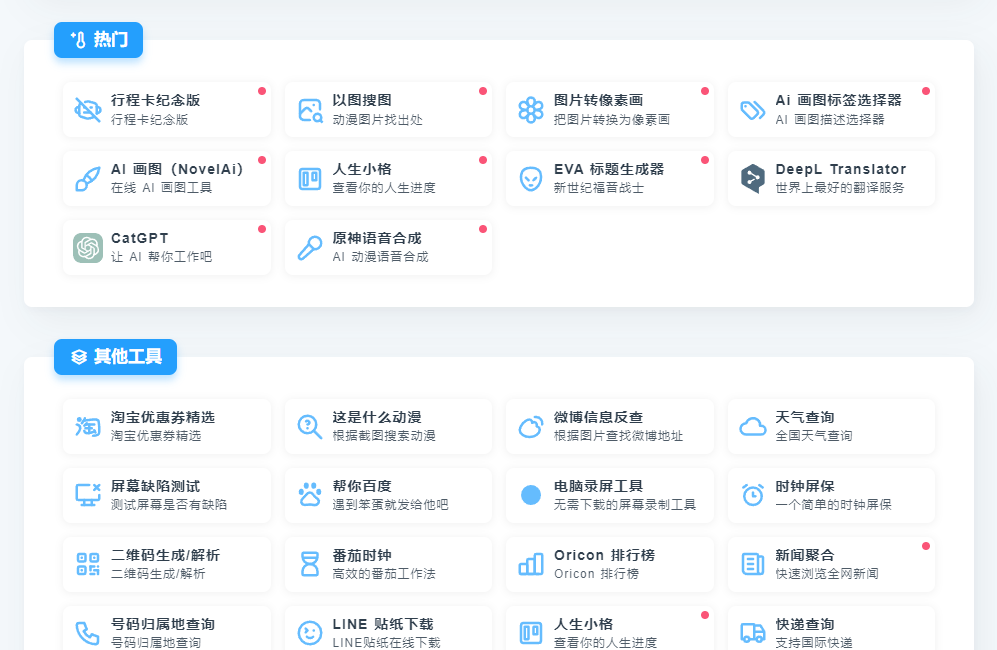
Task: Open the 人生小格 tool in 热门 section
Action: [x=388, y=178]
